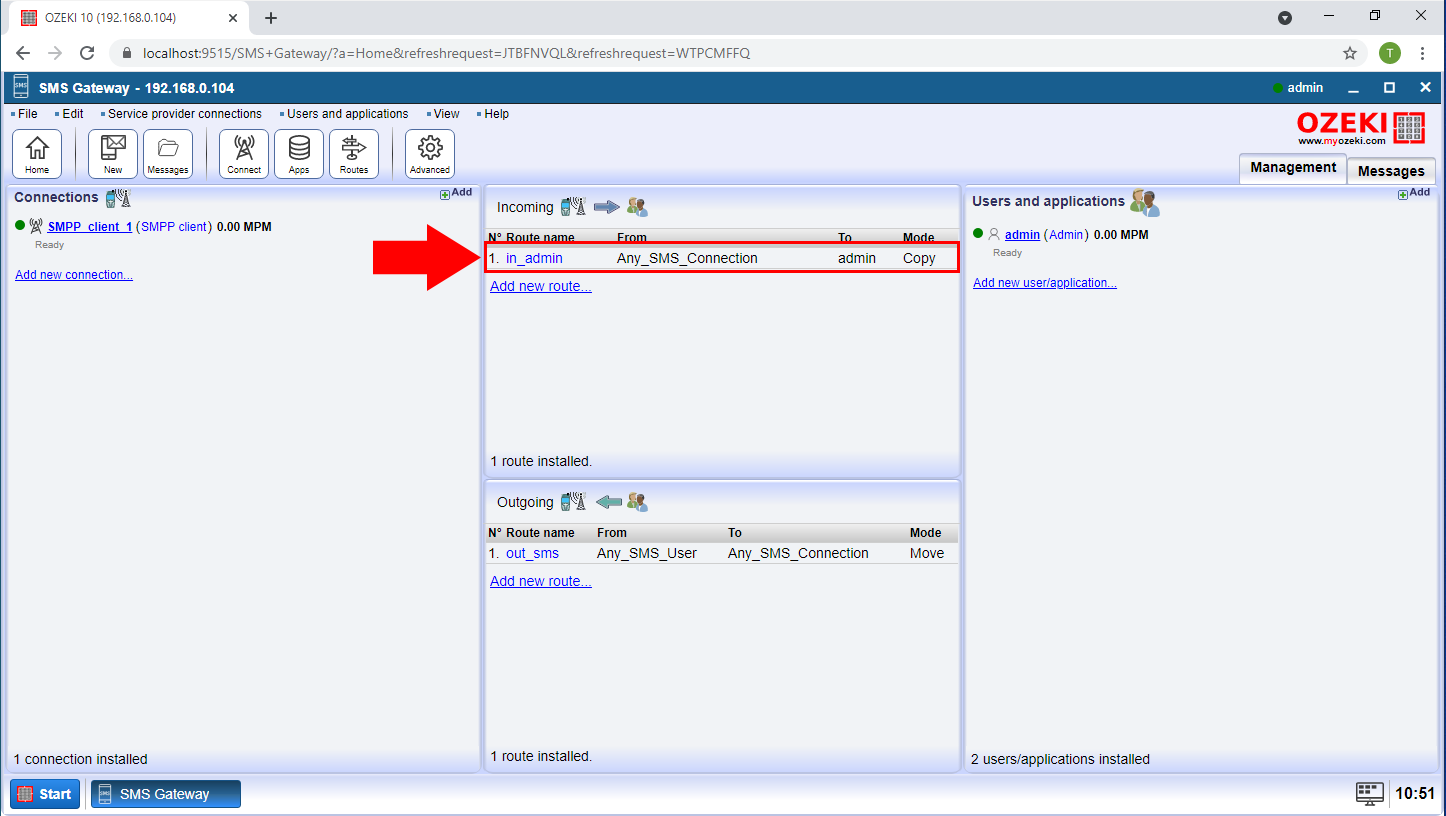Open the Connect antenna toolbar icon
This screenshot has height=816, width=1446.
[x=244, y=154]
